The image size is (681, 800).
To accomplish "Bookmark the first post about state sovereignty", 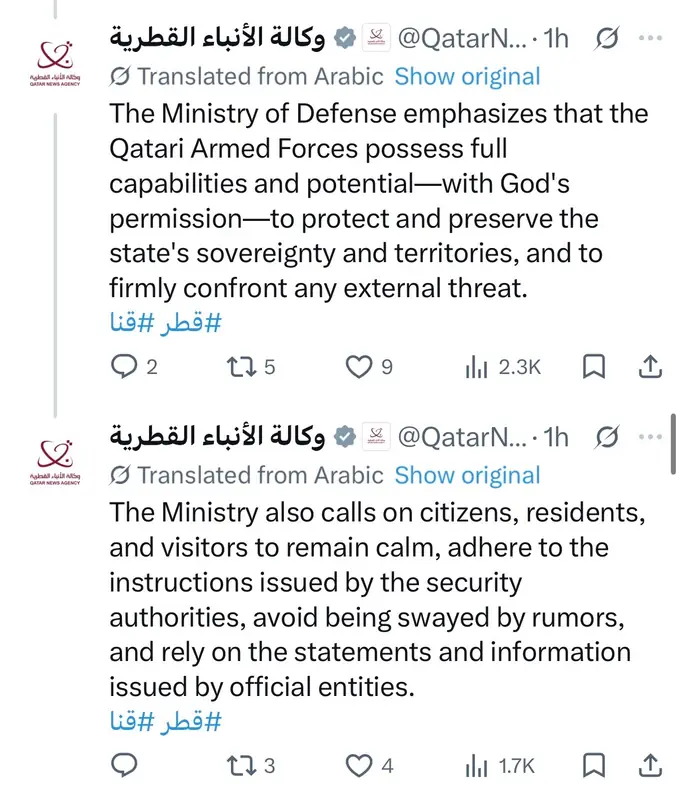I will click(x=594, y=367).
